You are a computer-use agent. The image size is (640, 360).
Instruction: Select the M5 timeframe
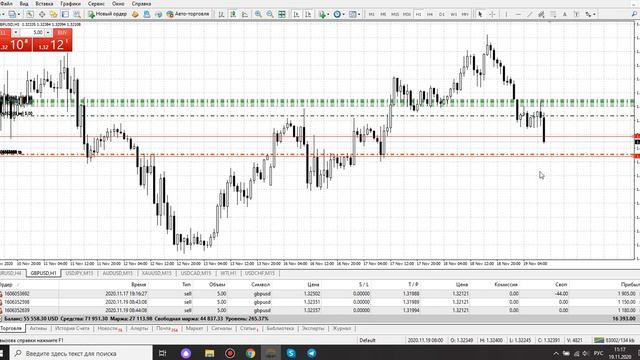tap(383, 14)
